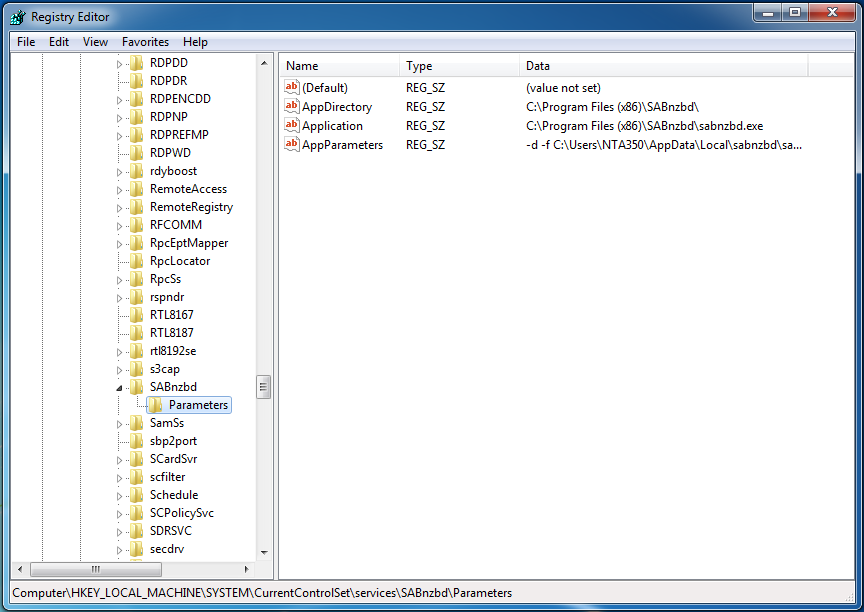Open the File menu
The height and width of the screenshot is (612, 864).
tap(26, 42)
